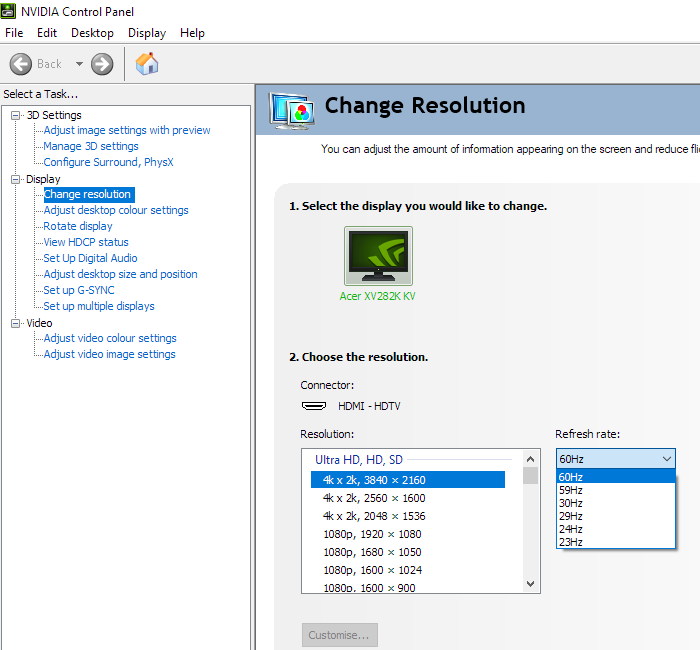Click the Customise... button

point(340,635)
